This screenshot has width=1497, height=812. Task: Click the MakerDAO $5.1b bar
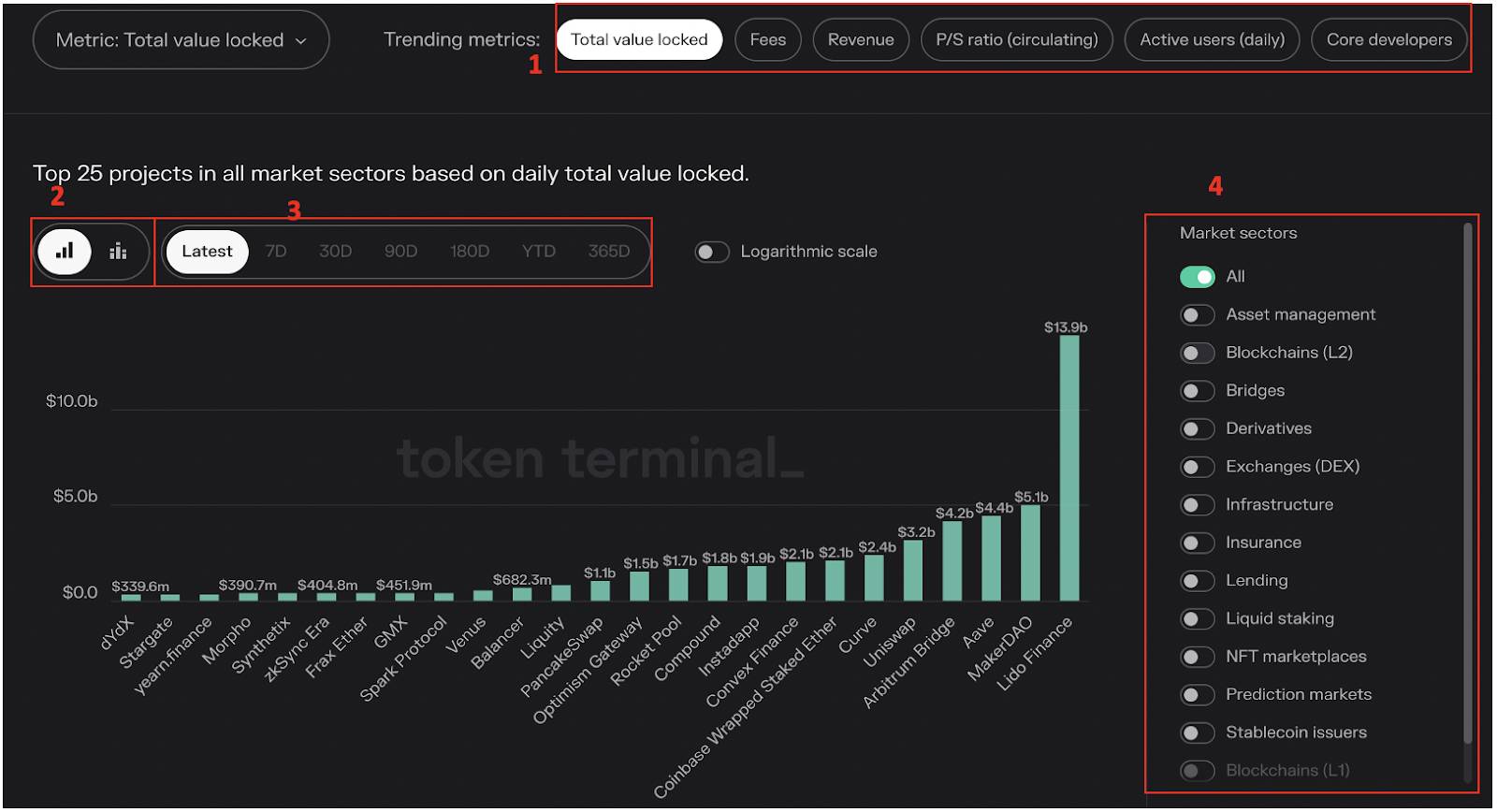[x=1030, y=552]
